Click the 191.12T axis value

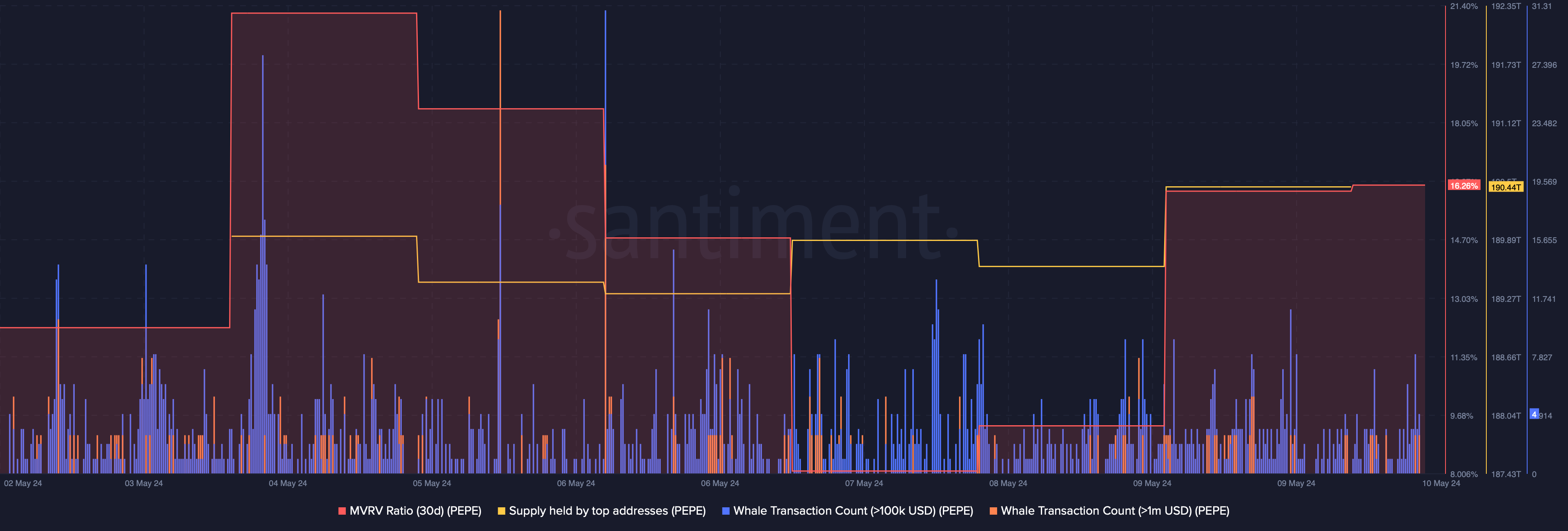pyautogui.click(x=1506, y=124)
